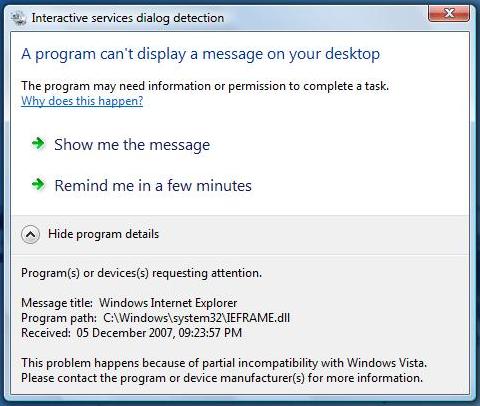Click the partial incompatibility with Windows Vista sentence

[224, 363]
